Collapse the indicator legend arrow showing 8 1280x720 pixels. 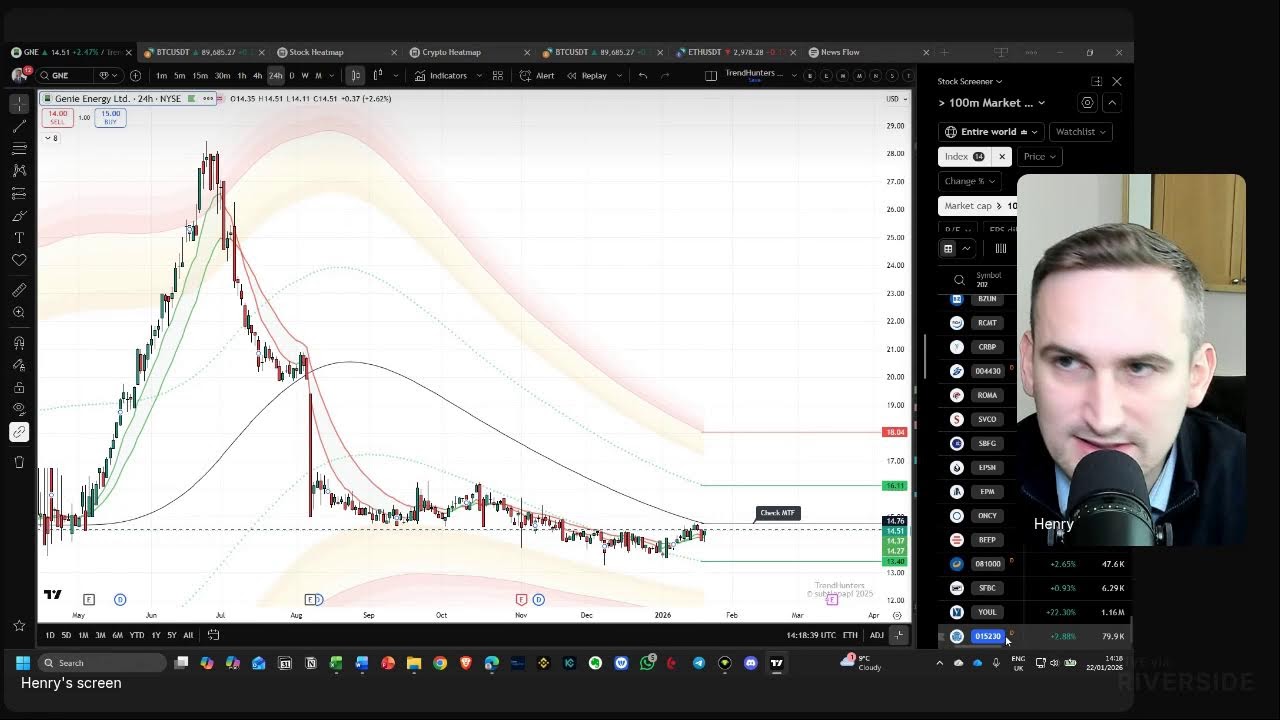[x=51, y=138]
